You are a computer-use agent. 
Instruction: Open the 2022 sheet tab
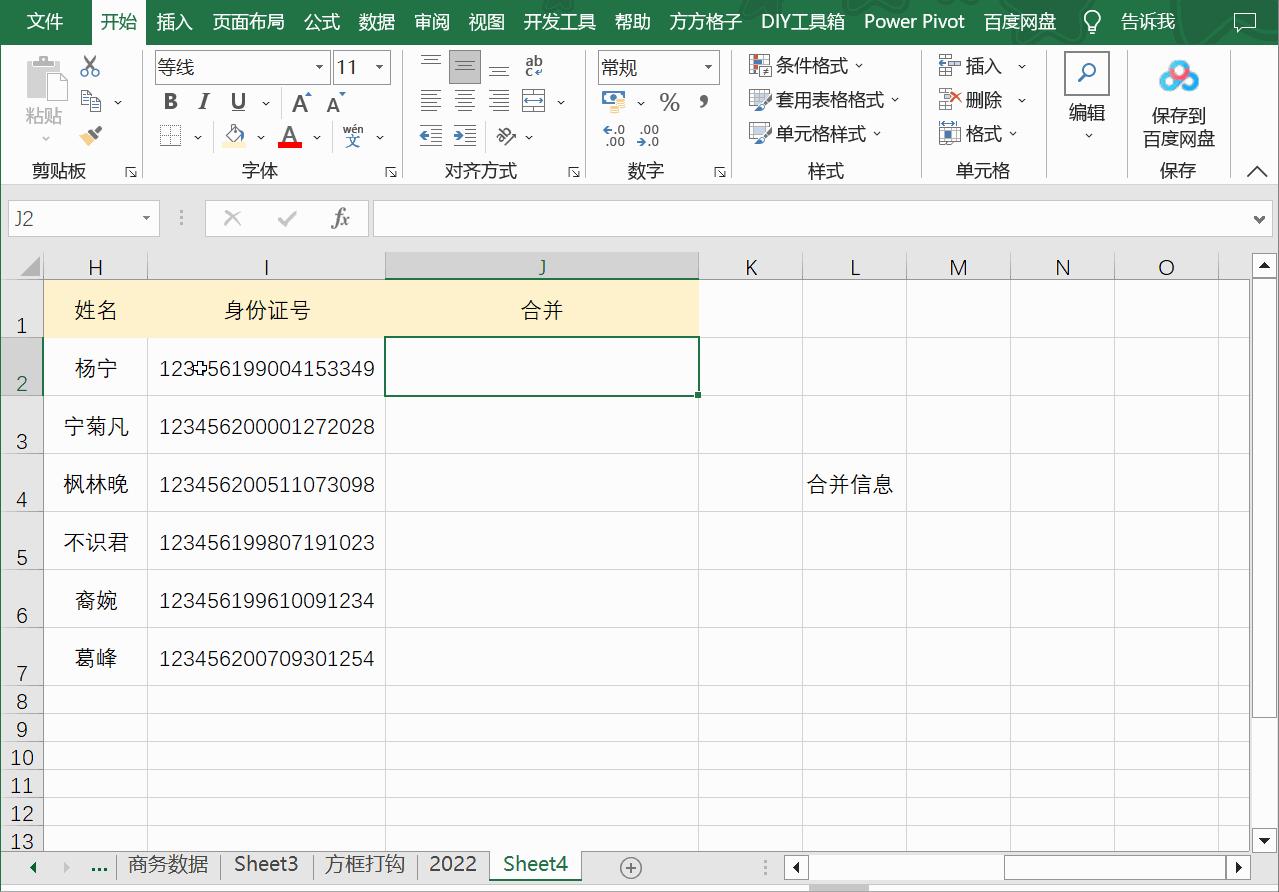pos(452,864)
